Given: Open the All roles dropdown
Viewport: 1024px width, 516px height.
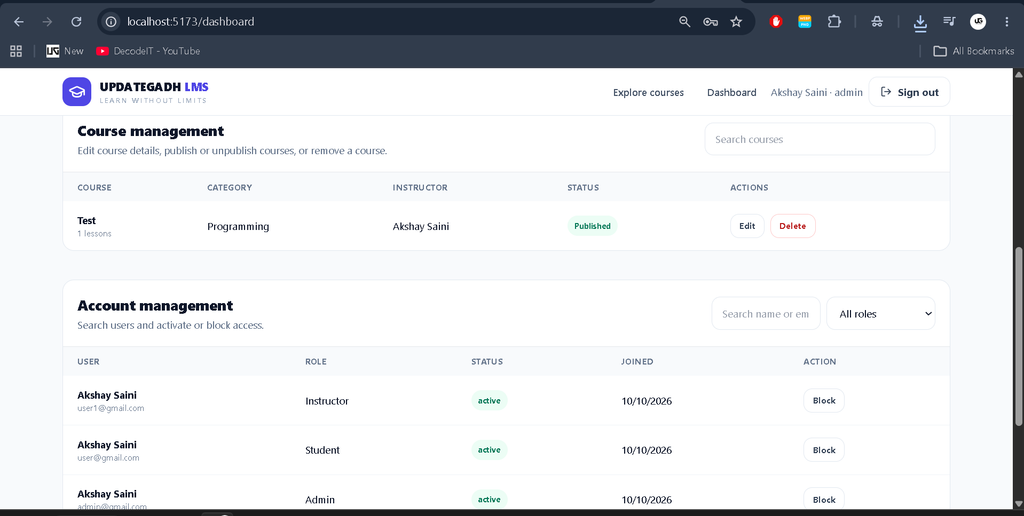Looking at the screenshot, I should 880,314.
